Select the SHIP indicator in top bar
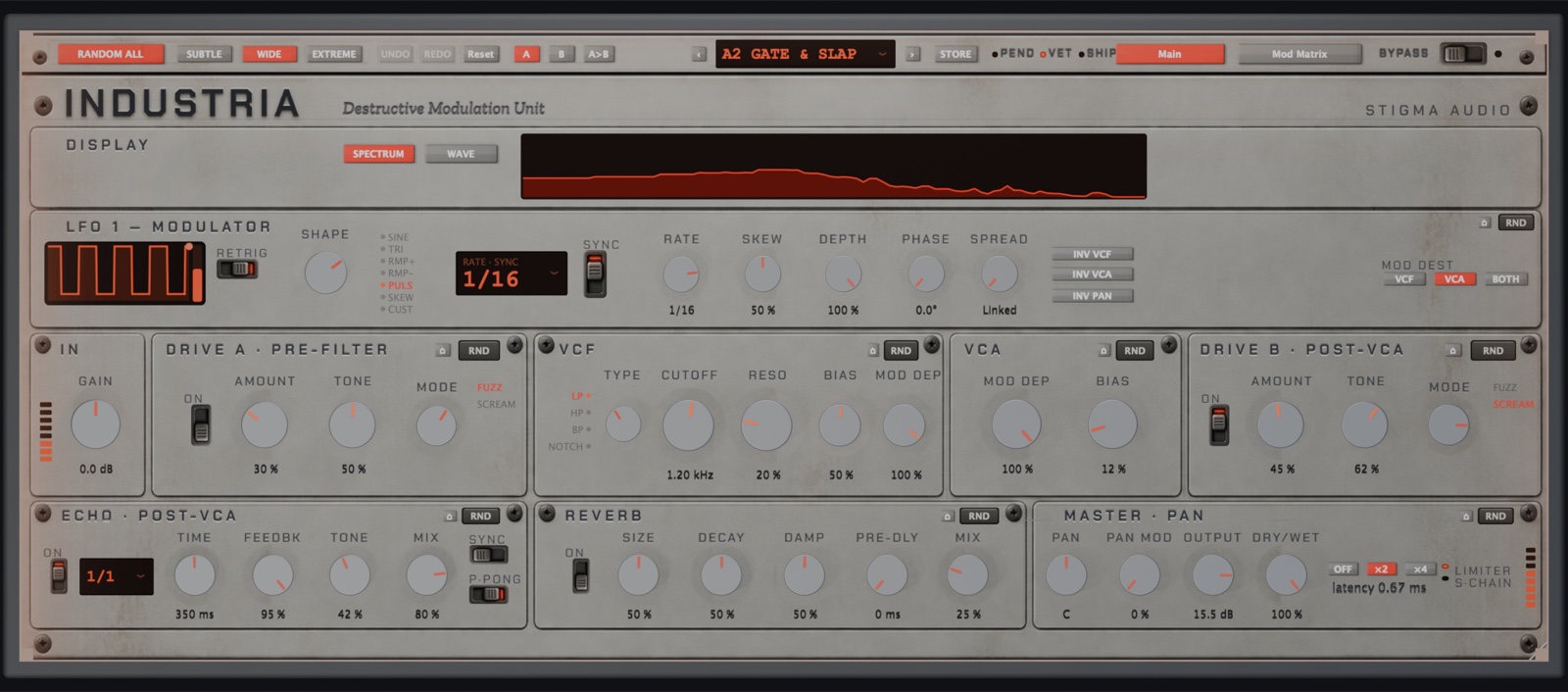 tap(1098, 54)
